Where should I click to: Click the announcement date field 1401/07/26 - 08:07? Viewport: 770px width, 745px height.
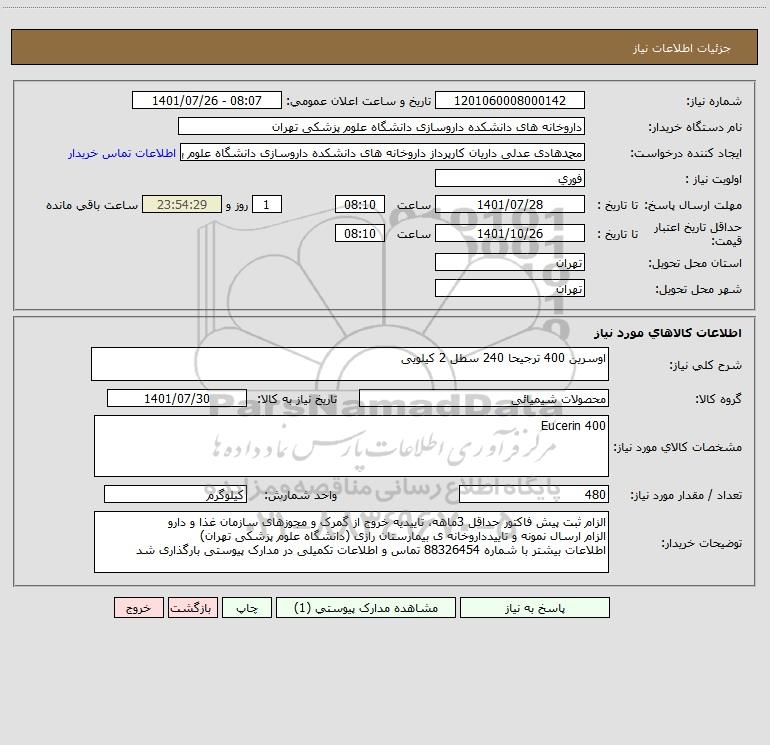207,100
